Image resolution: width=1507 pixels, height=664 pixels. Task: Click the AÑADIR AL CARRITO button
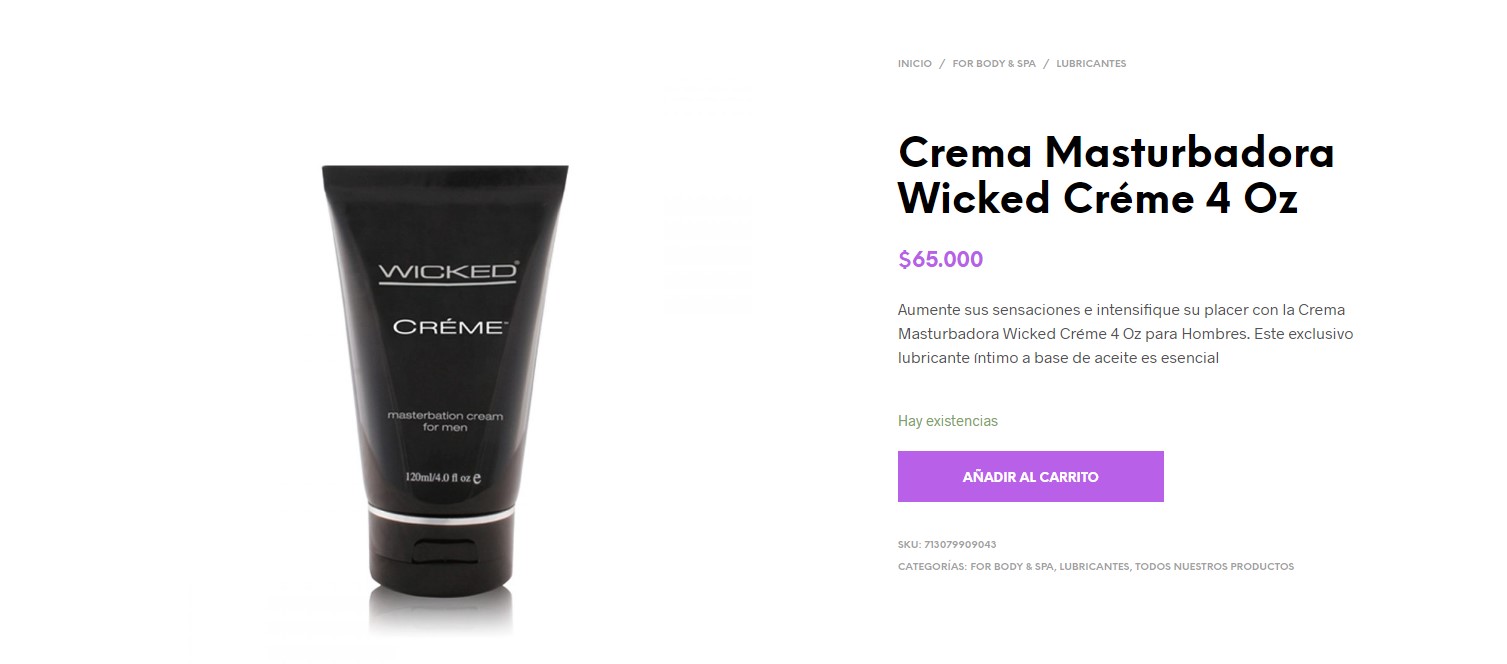1030,477
